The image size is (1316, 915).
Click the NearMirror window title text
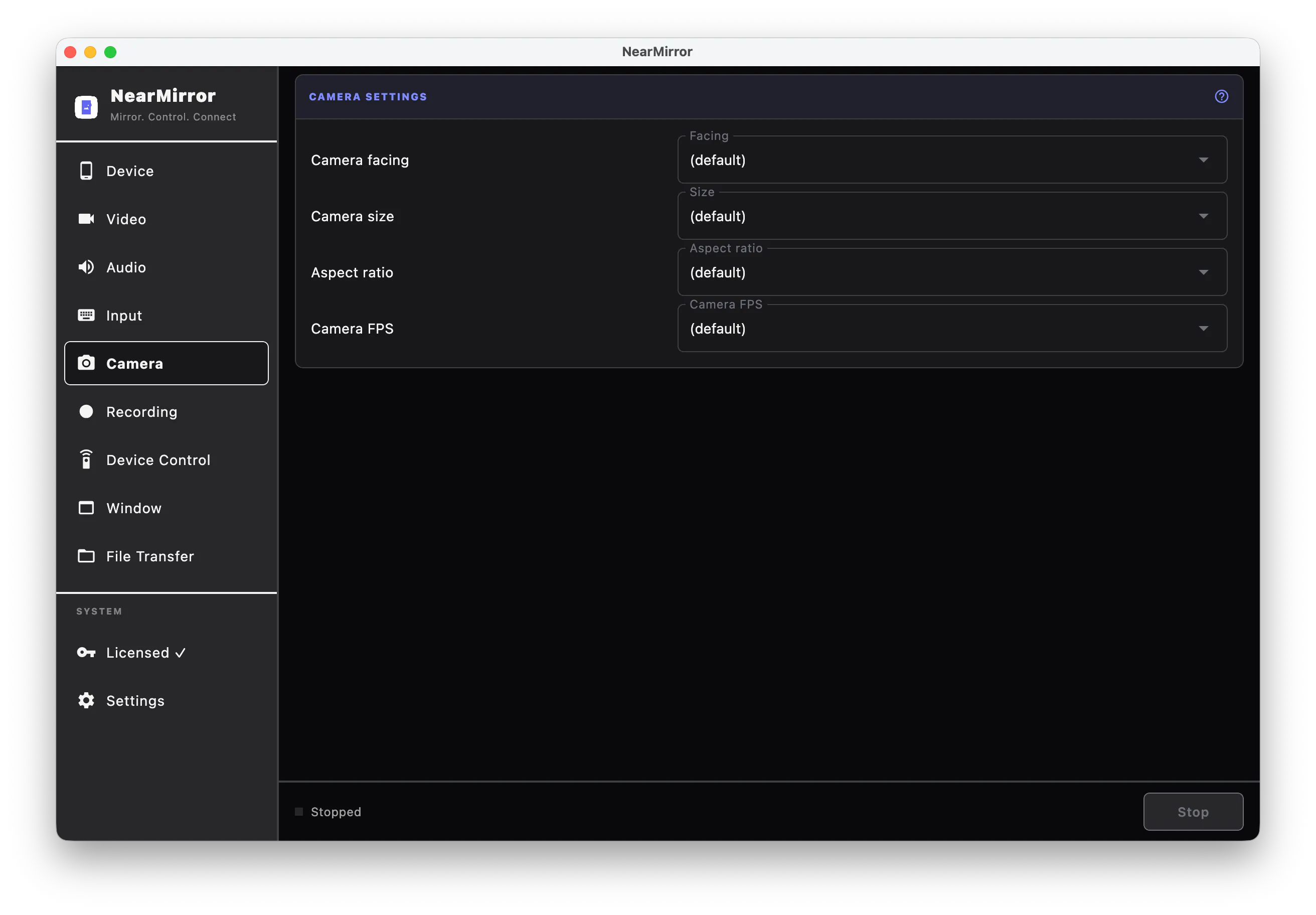coord(657,52)
